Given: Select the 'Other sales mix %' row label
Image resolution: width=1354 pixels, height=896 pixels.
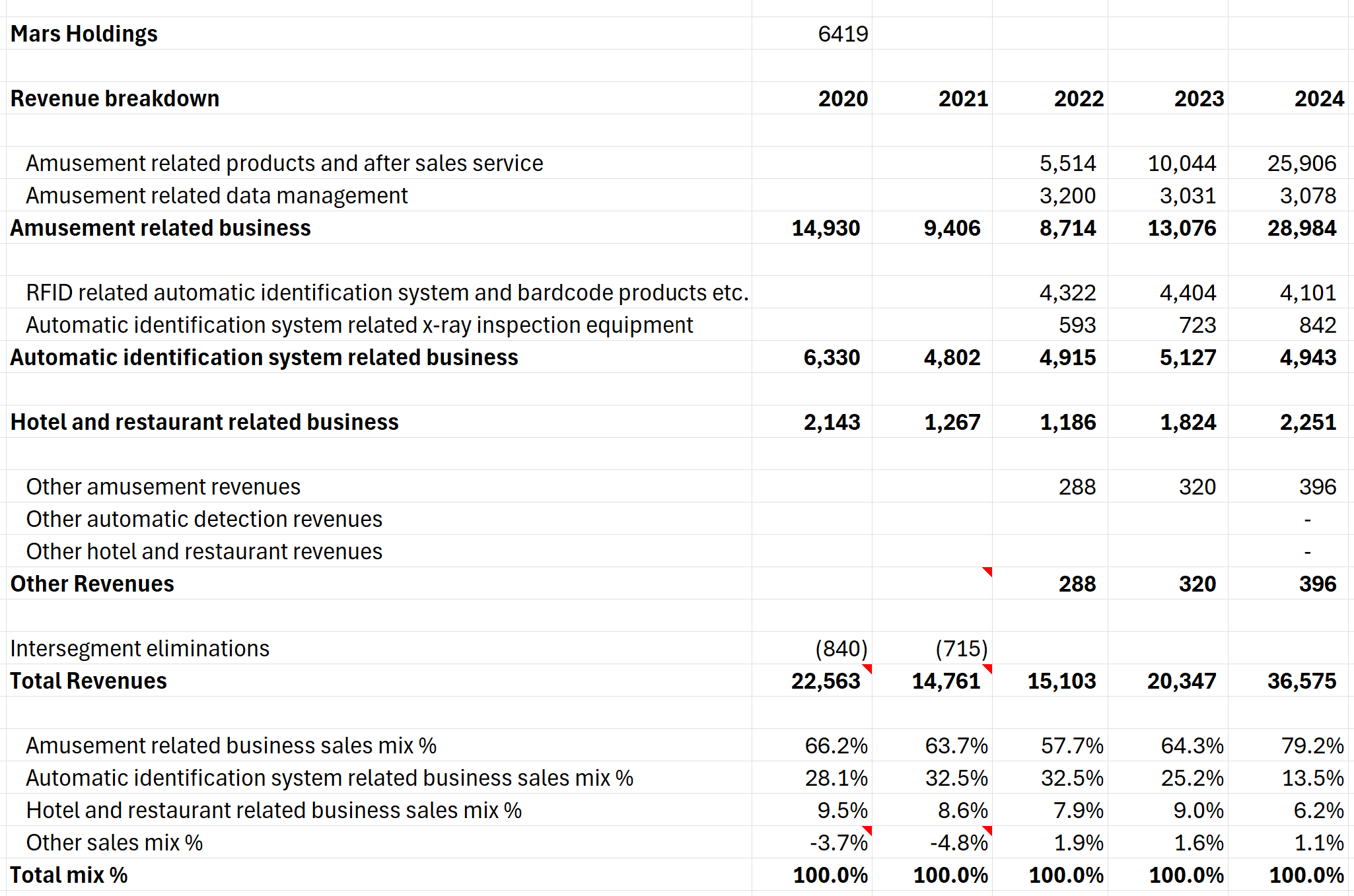Looking at the screenshot, I should click(x=114, y=843).
